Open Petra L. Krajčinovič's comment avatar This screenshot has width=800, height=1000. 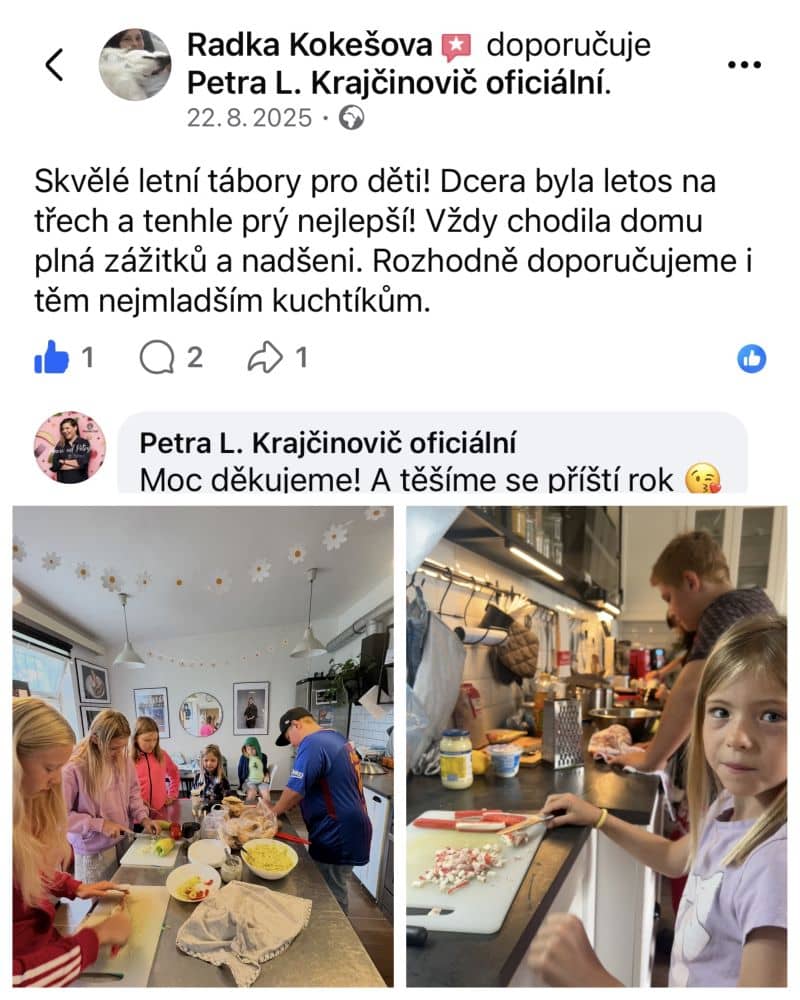pos(70,447)
